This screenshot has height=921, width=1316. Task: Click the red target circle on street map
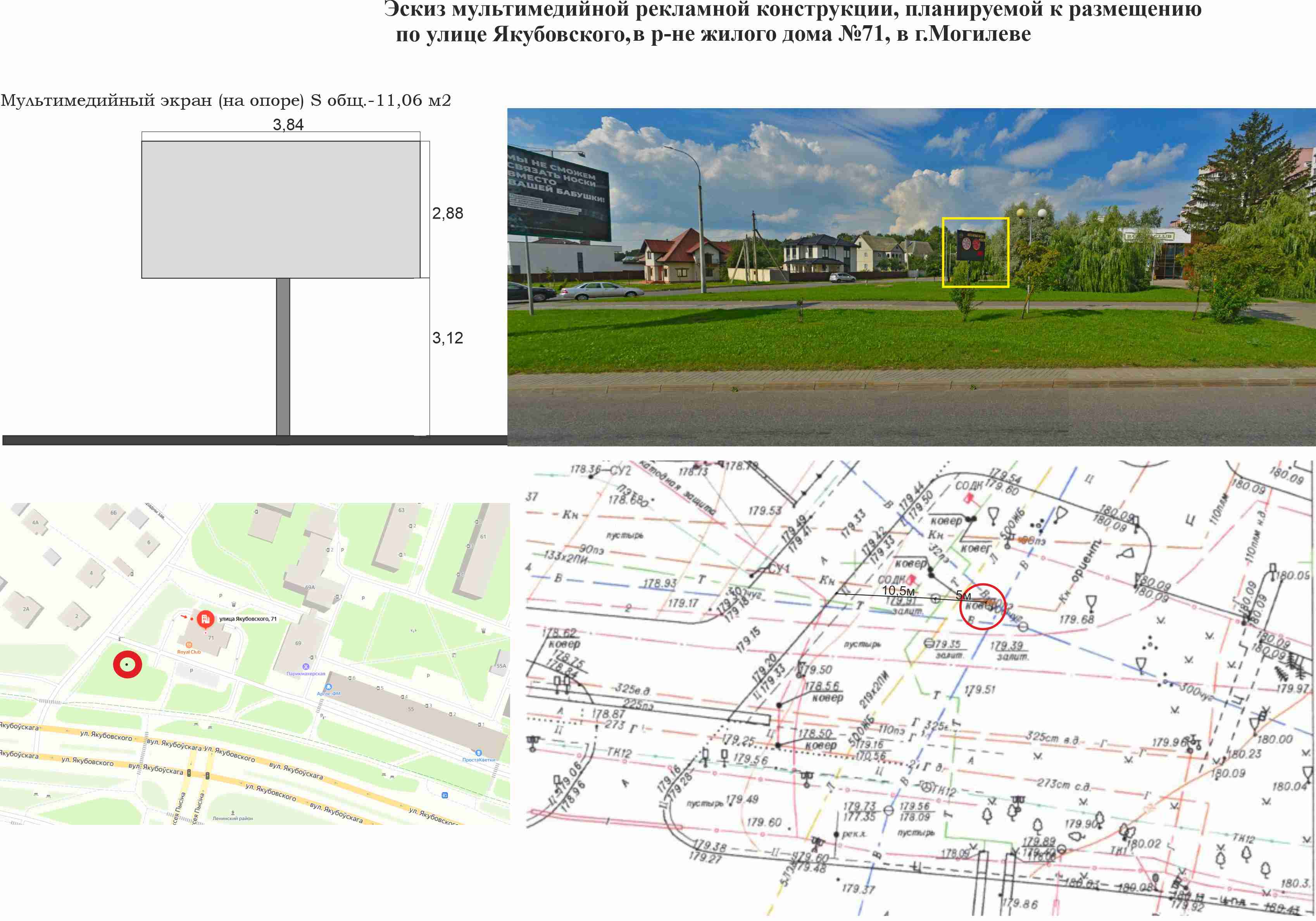[127, 665]
